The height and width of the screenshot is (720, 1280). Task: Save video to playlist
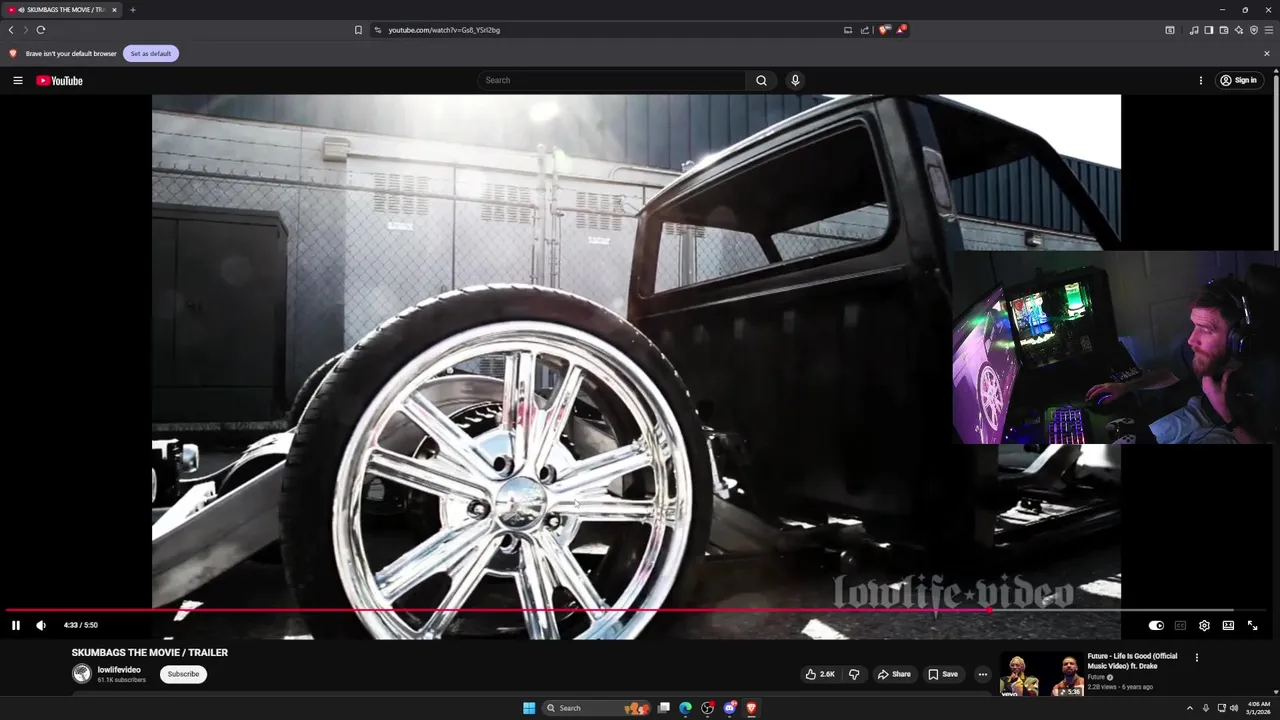(x=942, y=674)
